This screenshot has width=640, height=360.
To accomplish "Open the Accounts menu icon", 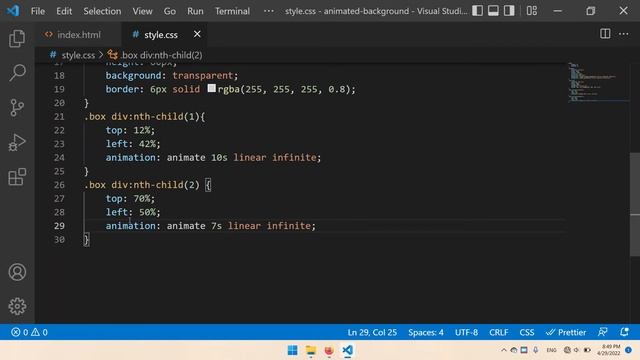I will tap(17, 272).
